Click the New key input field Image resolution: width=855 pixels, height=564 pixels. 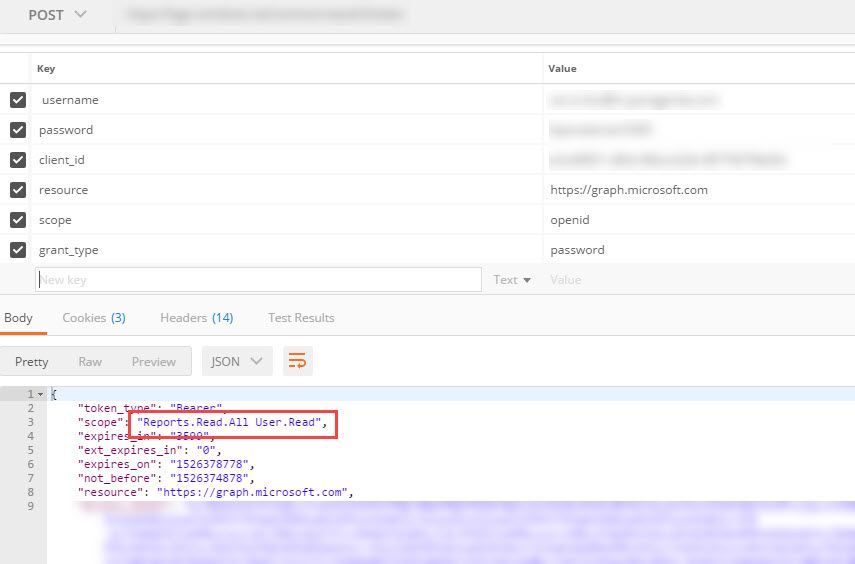point(258,280)
